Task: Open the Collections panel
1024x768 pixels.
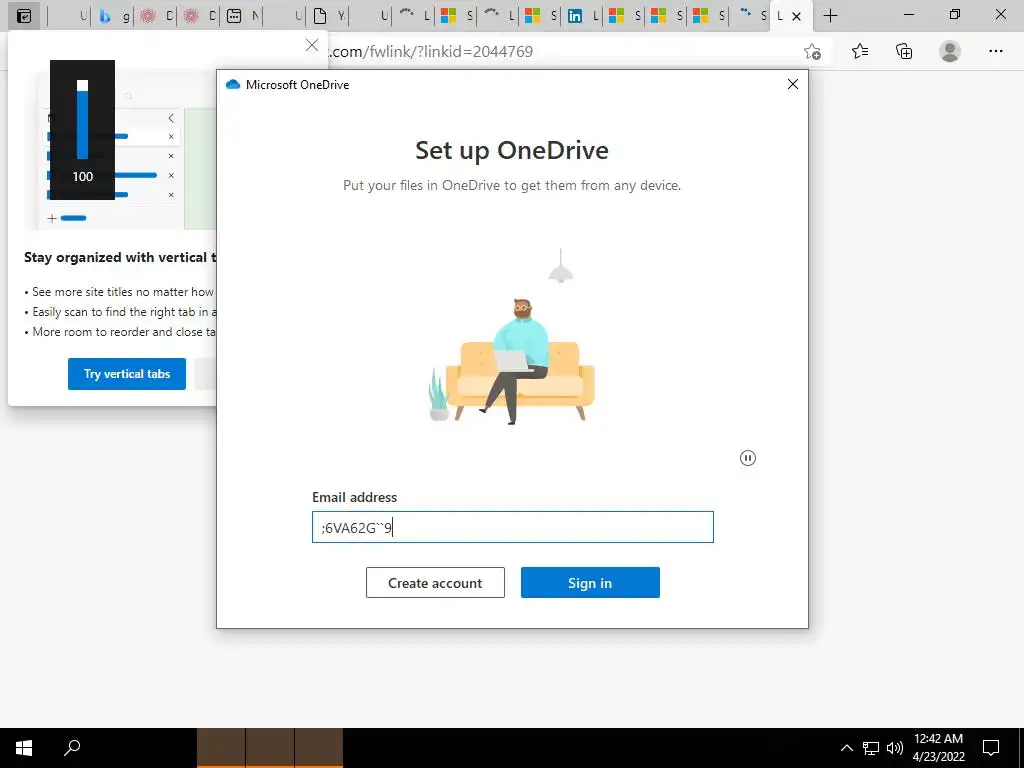Action: 904,51
